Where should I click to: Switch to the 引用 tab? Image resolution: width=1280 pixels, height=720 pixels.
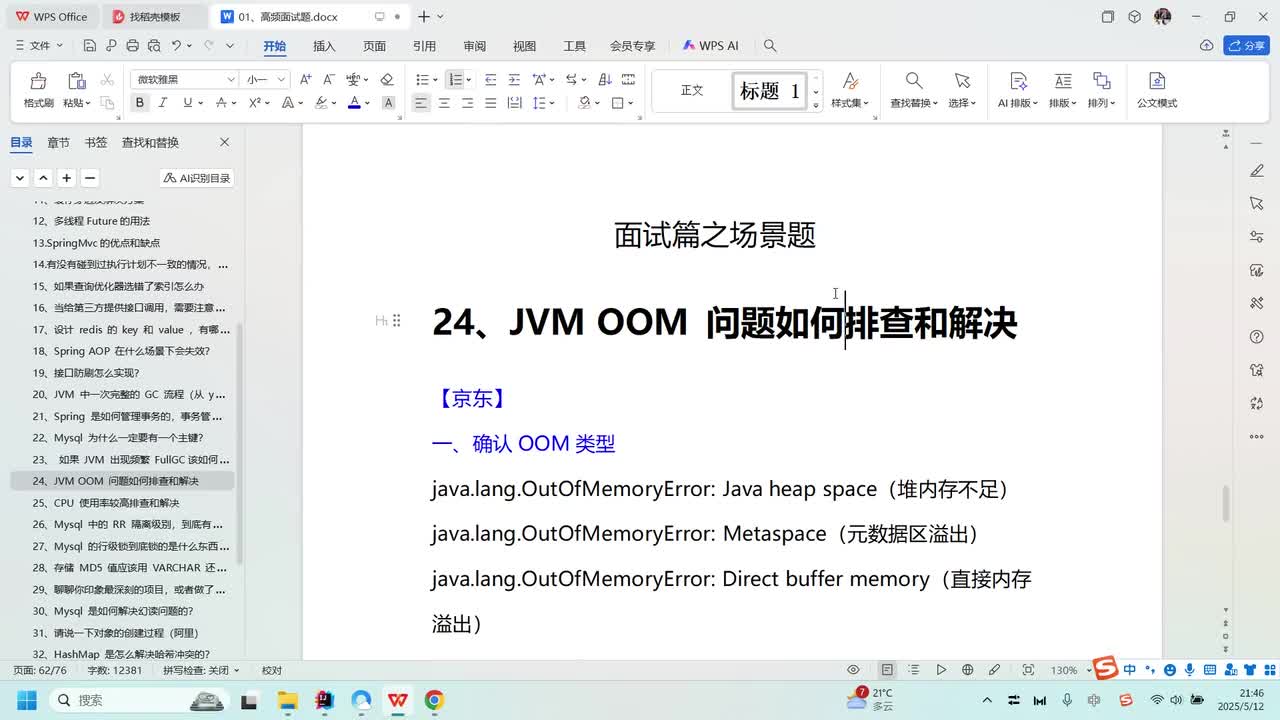[424, 46]
